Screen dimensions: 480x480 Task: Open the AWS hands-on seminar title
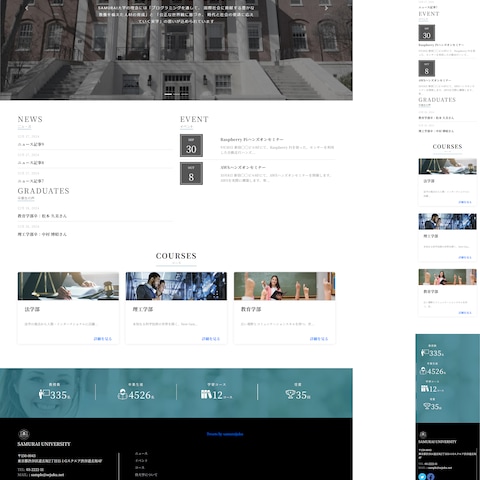click(x=243, y=167)
